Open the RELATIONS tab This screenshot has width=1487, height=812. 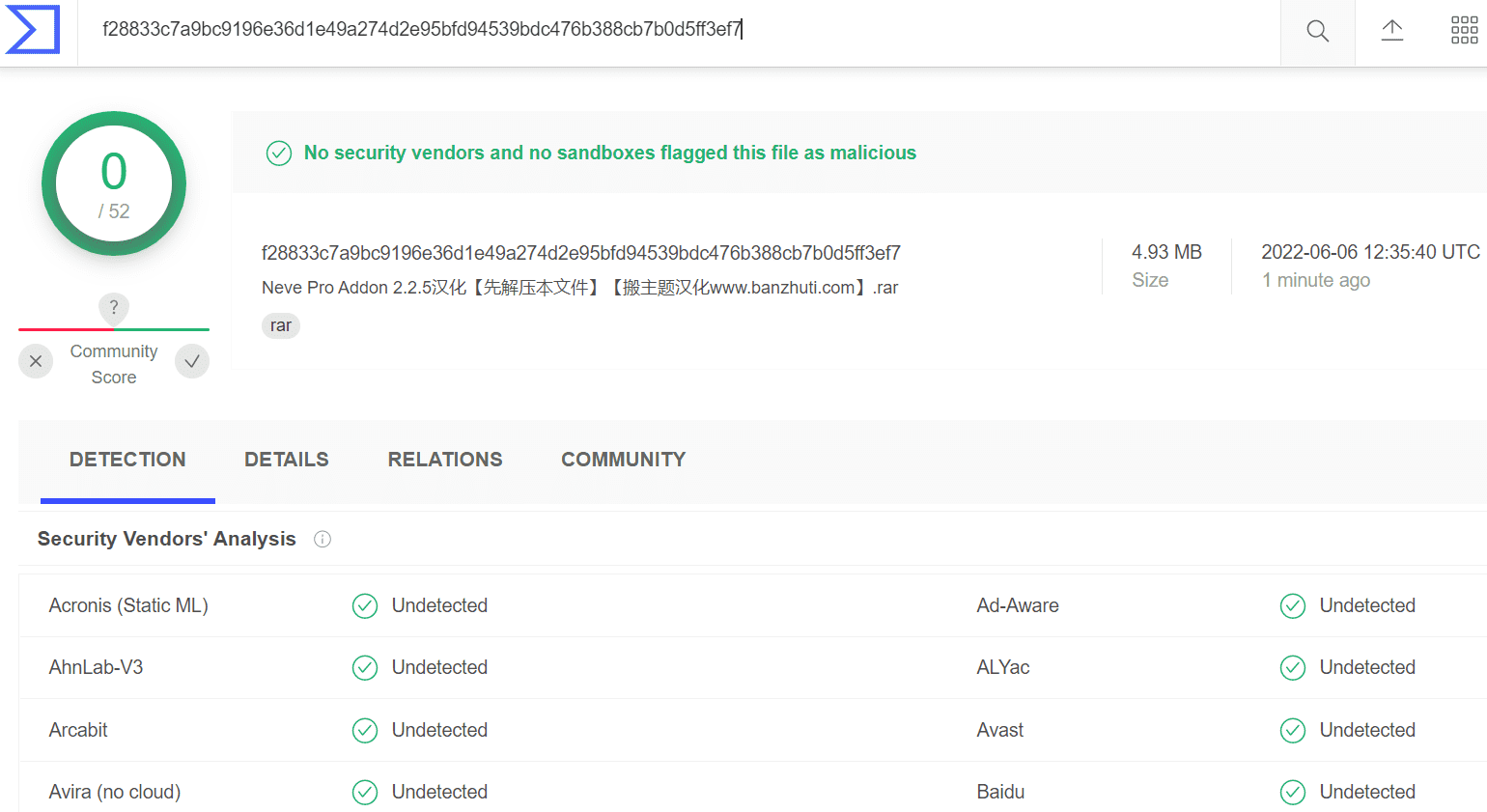(445, 460)
